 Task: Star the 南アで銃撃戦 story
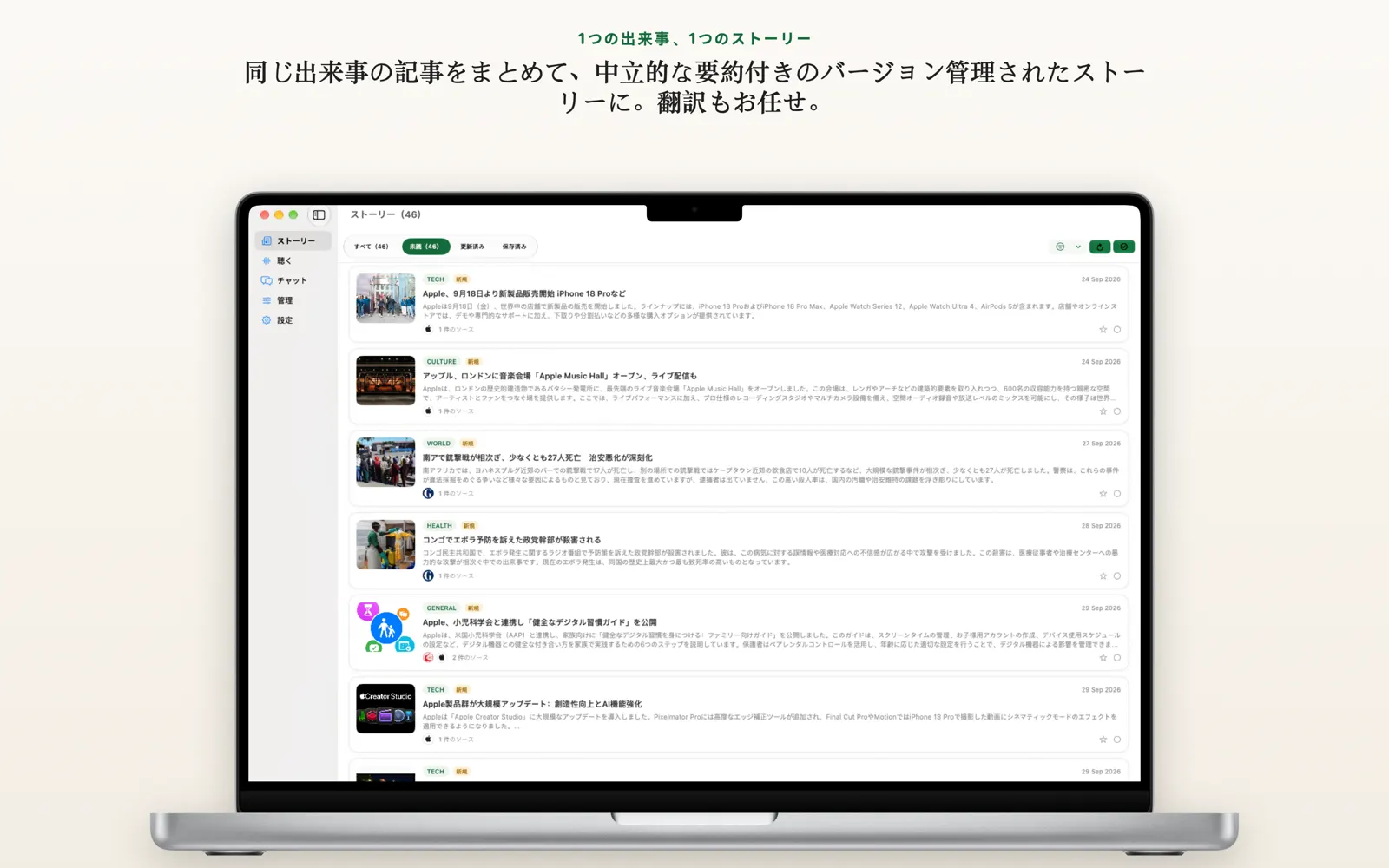1103,493
